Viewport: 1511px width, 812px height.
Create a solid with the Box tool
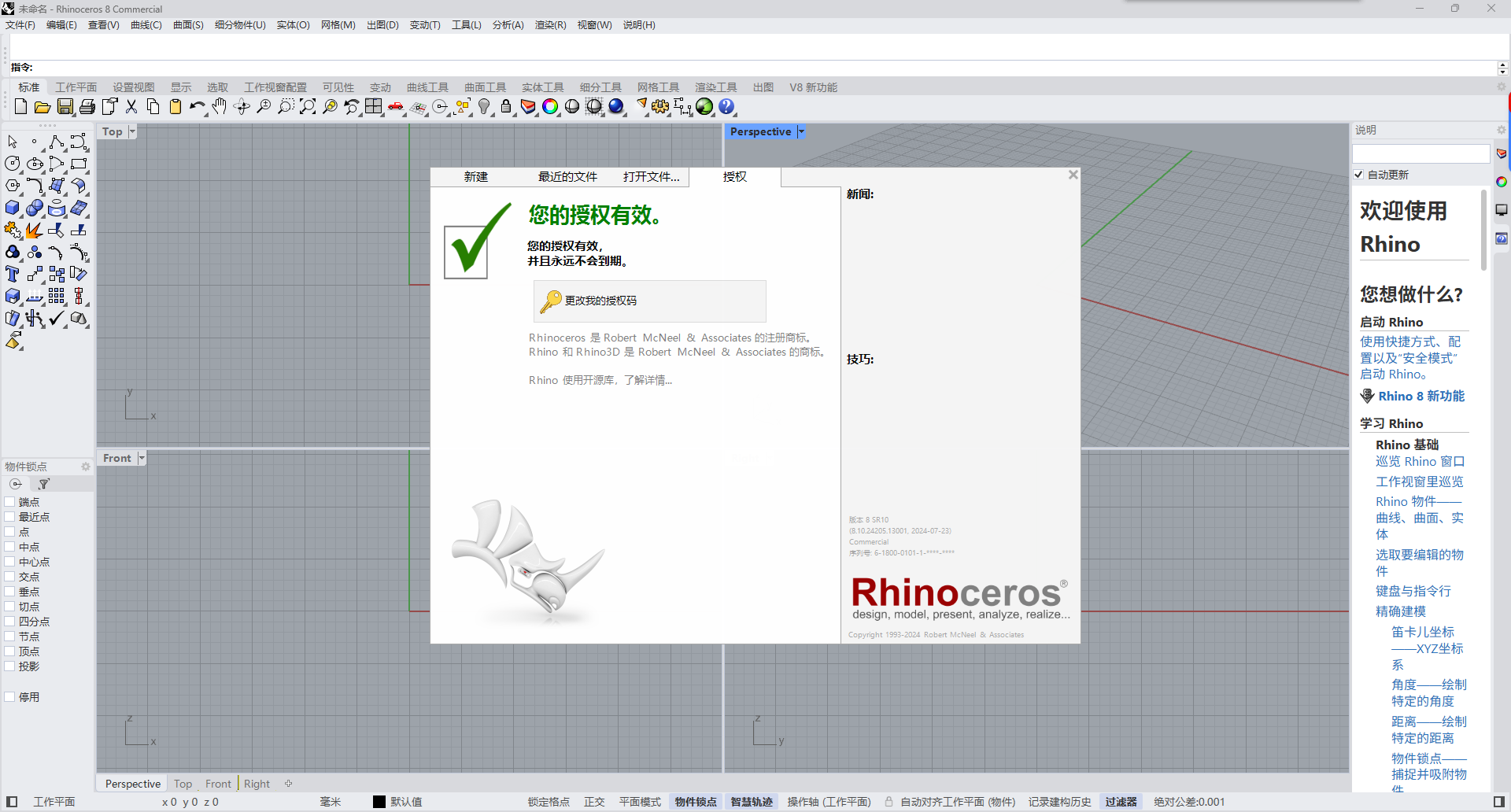click(12, 208)
